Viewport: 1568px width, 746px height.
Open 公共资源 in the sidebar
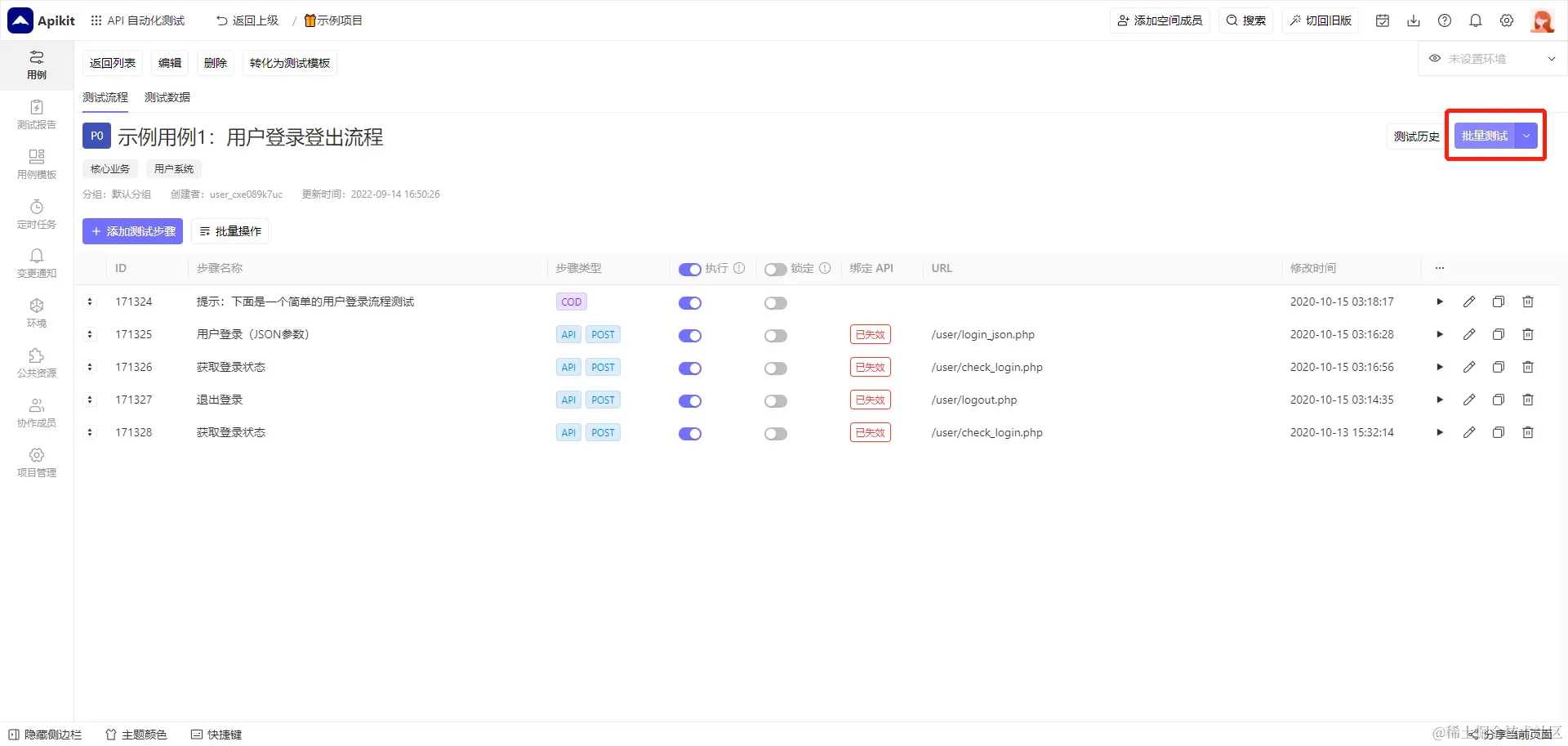(37, 364)
